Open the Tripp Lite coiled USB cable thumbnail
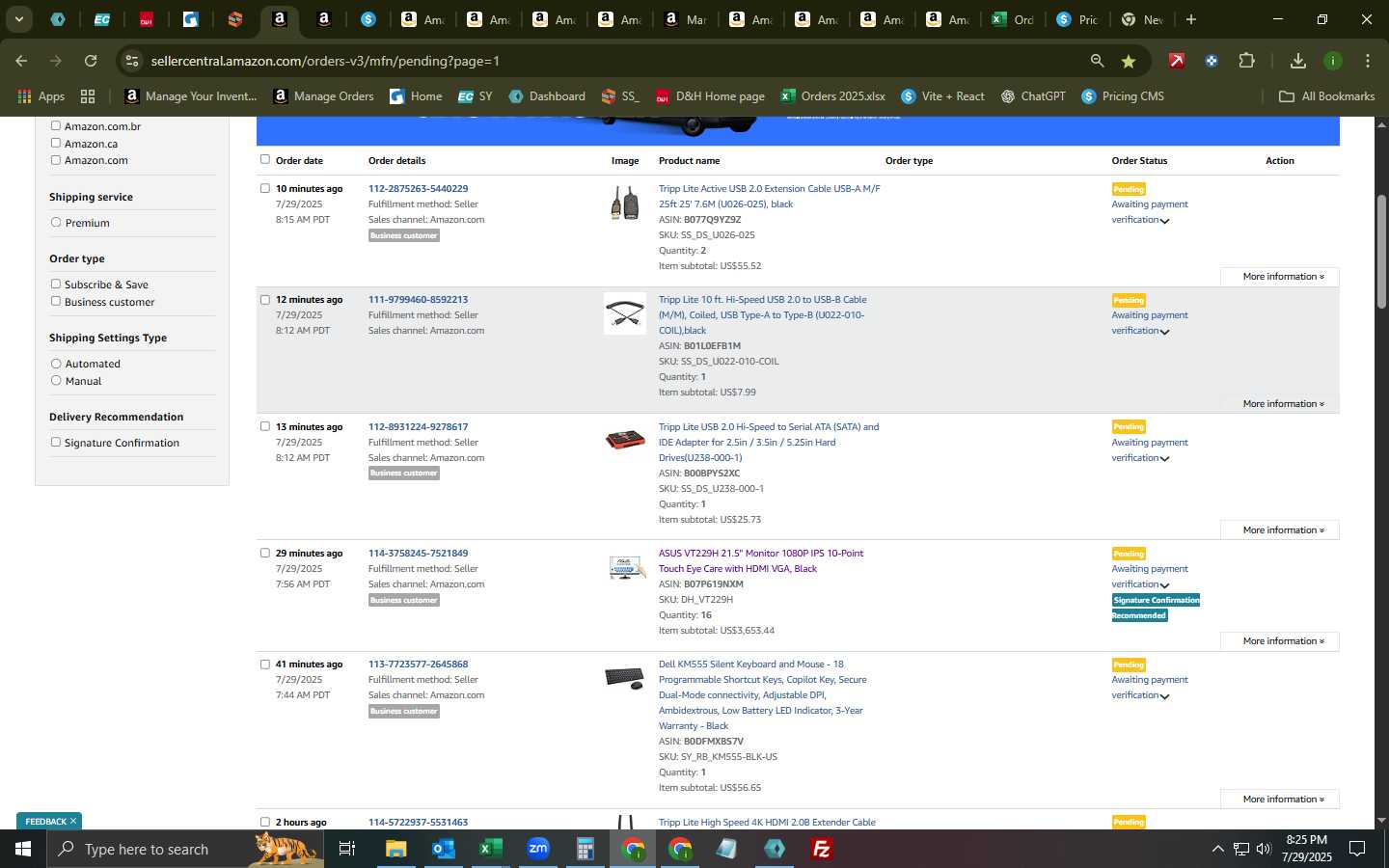The width and height of the screenshot is (1389, 868). click(x=625, y=313)
